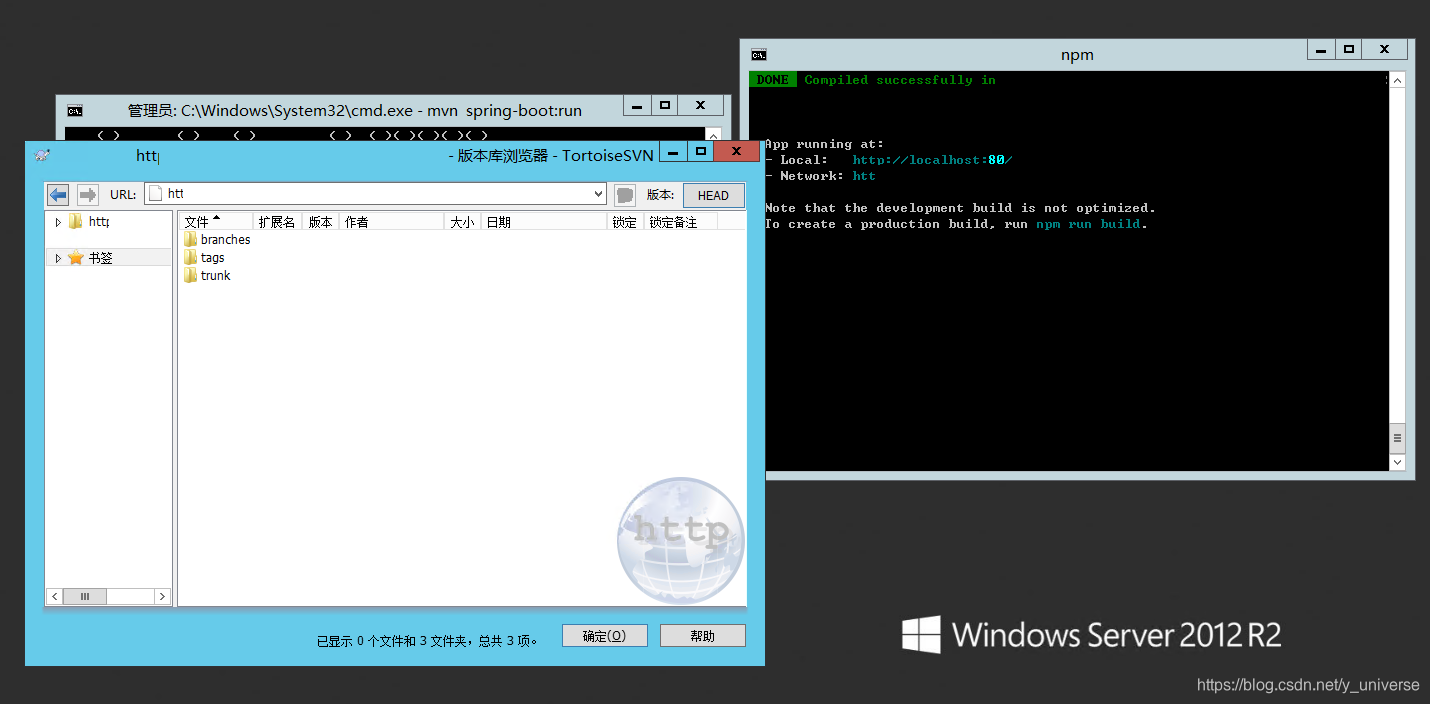The height and width of the screenshot is (704, 1430).
Task: Minimize the npm window
Action: 1321,49
